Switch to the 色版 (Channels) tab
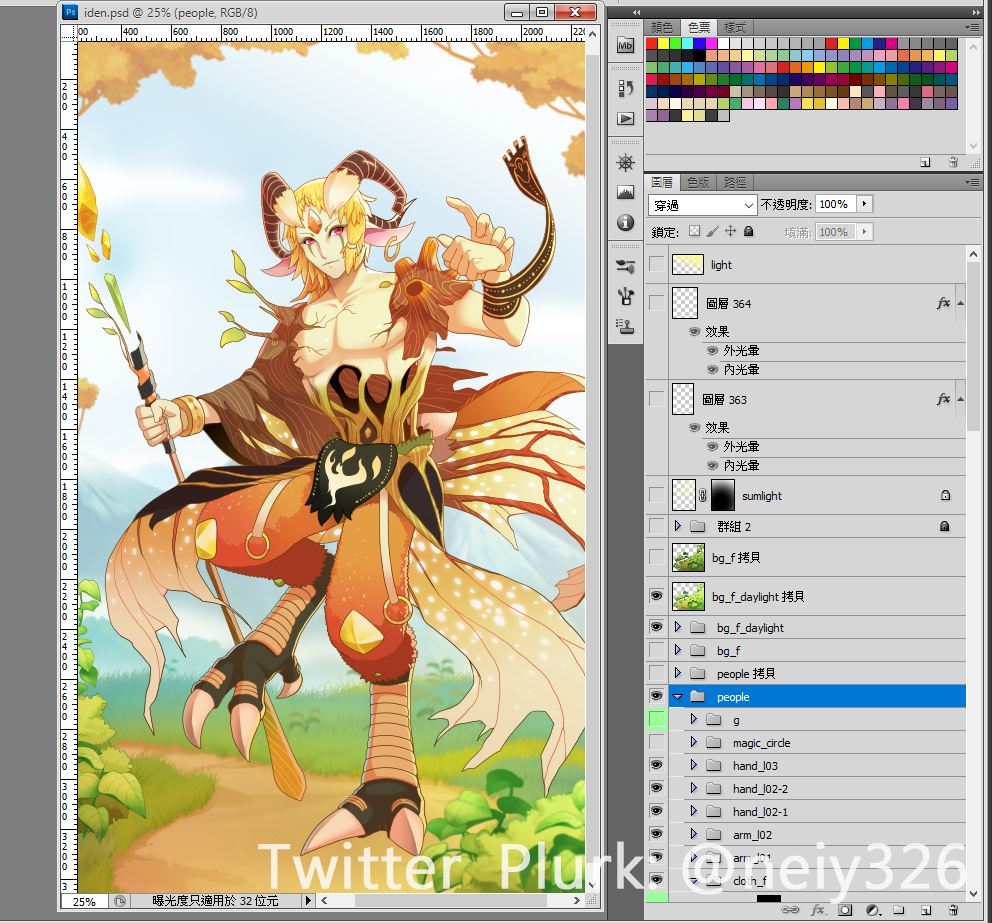 tap(697, 183)
